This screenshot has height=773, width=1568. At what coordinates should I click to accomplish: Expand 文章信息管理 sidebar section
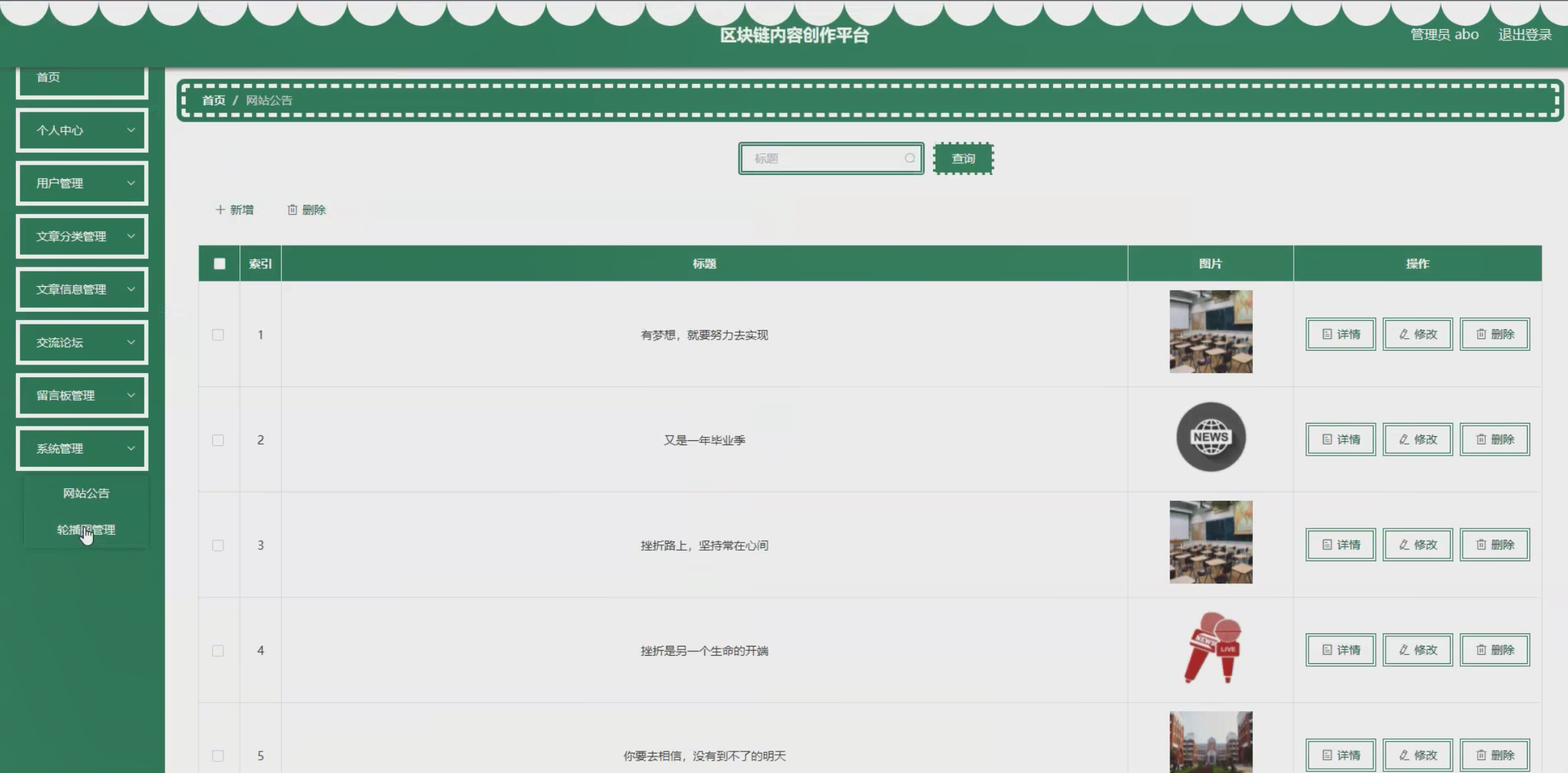click(x=82, y=290)
